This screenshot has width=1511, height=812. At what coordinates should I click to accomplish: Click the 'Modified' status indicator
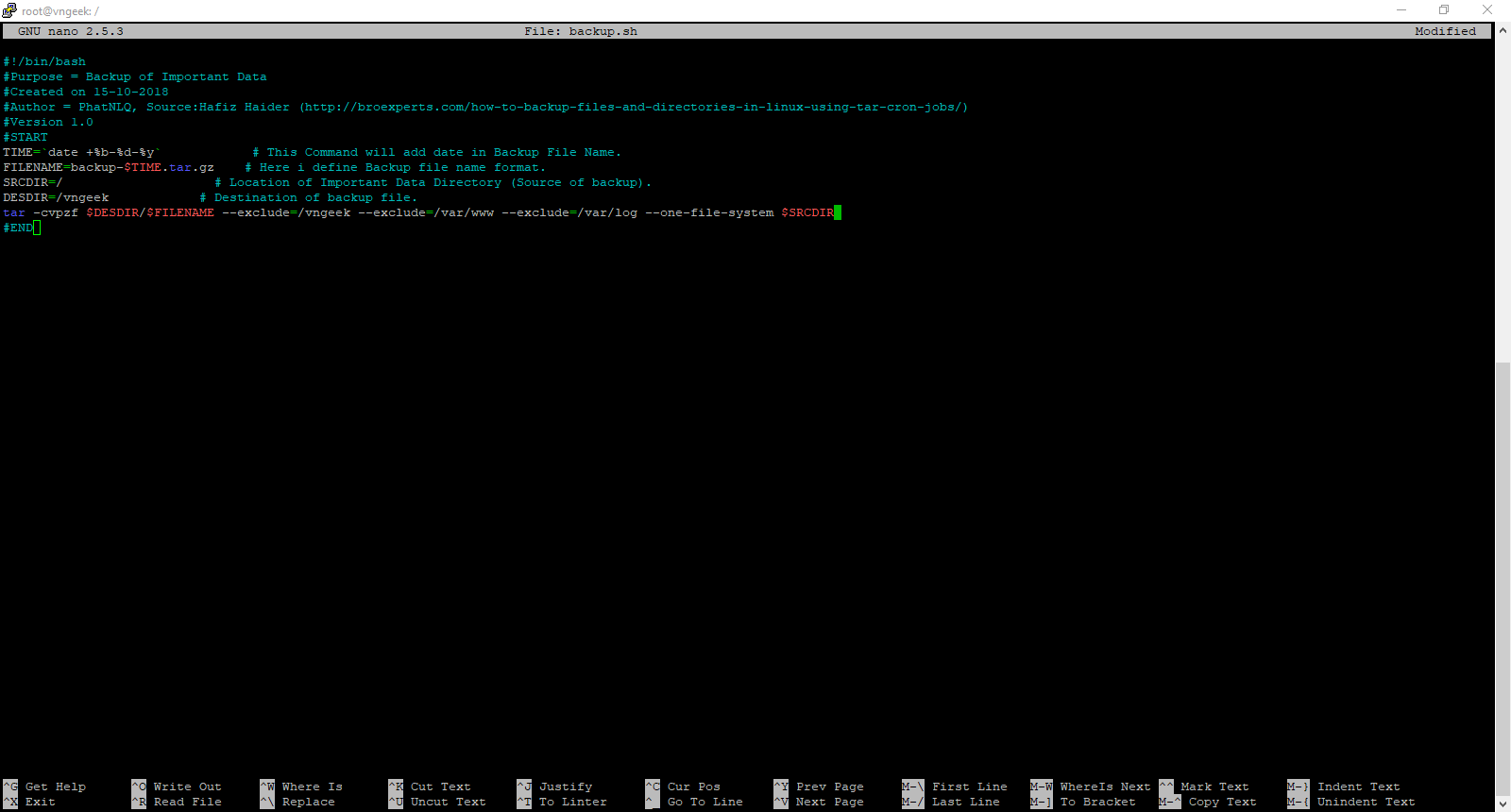click(1446, 31)
